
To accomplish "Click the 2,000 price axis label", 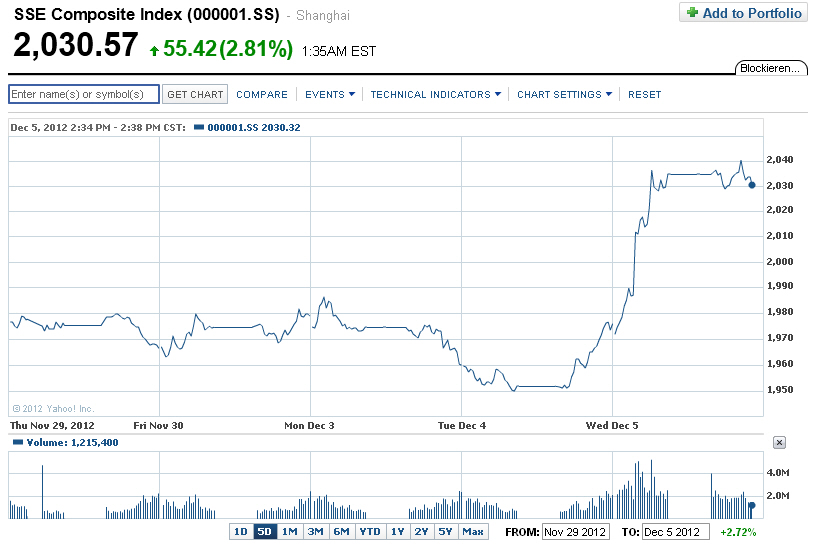I will tap(780, 261).
